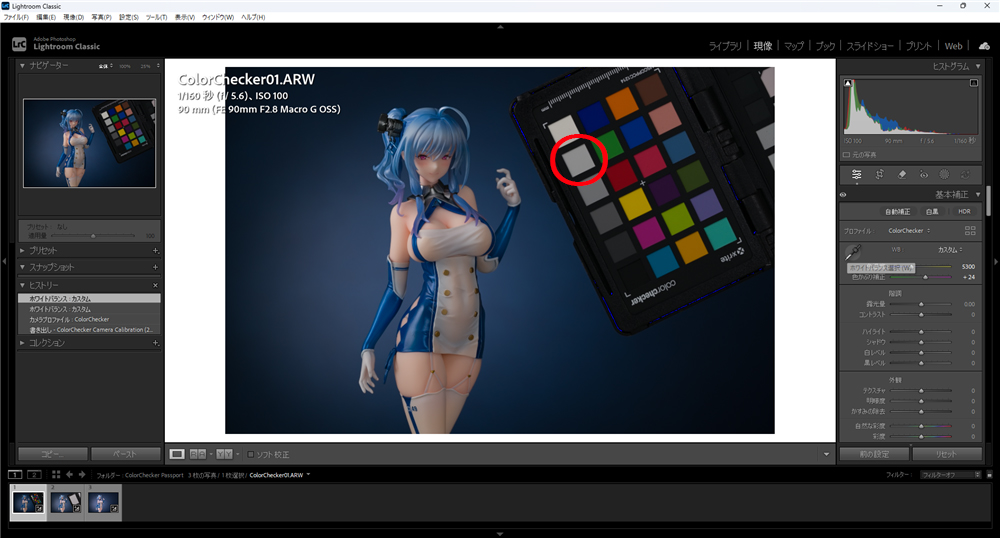The image size is (1000, 538).
Task: Open the File menu
Action: click(x=16, y=17)
